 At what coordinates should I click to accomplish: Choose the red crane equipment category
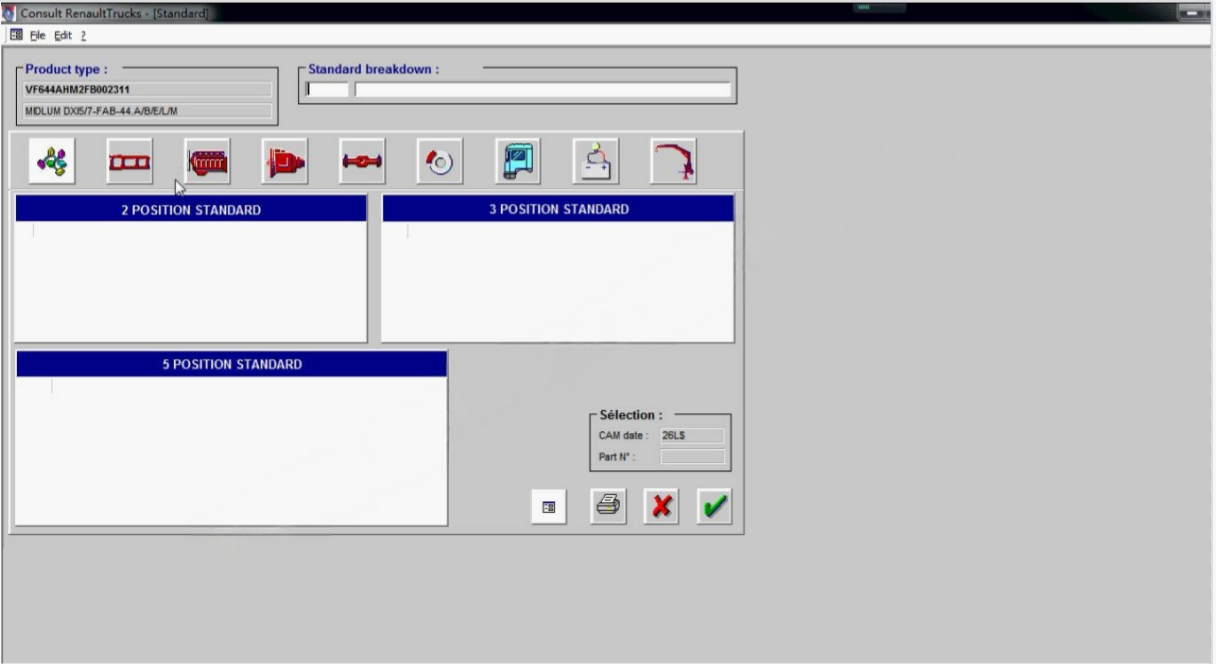(x=673, y=162)
